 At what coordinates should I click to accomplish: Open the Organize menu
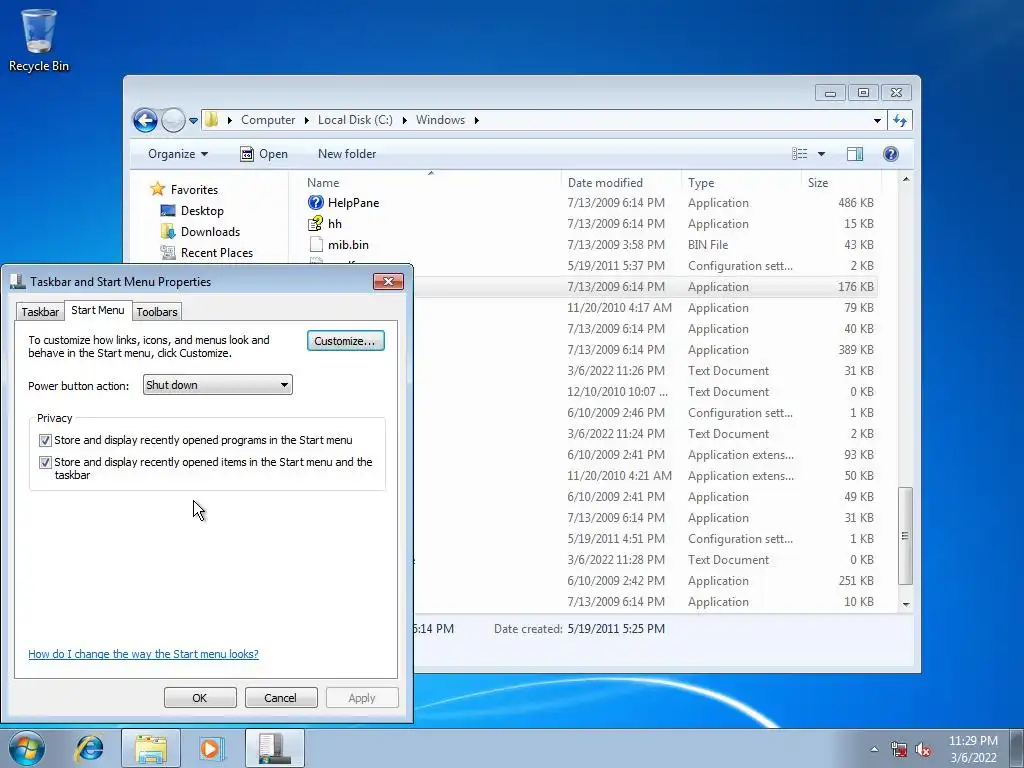coord(178,154)
